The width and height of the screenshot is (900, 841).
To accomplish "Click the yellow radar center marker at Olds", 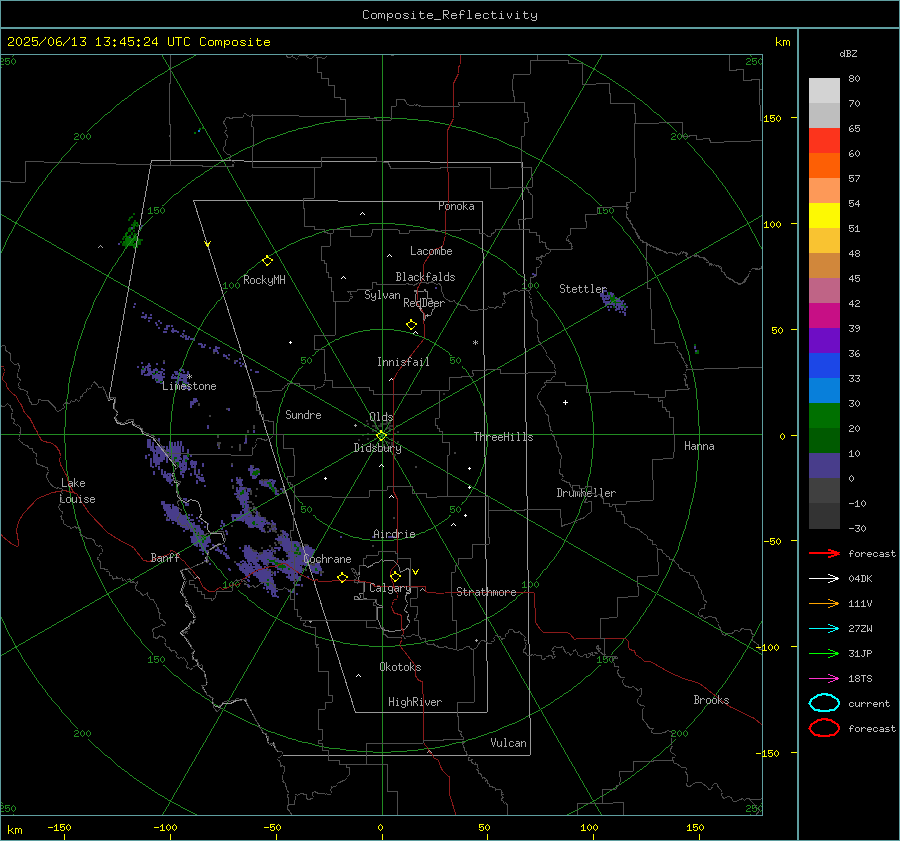I will pyautogui.click(x=381, y=436).
